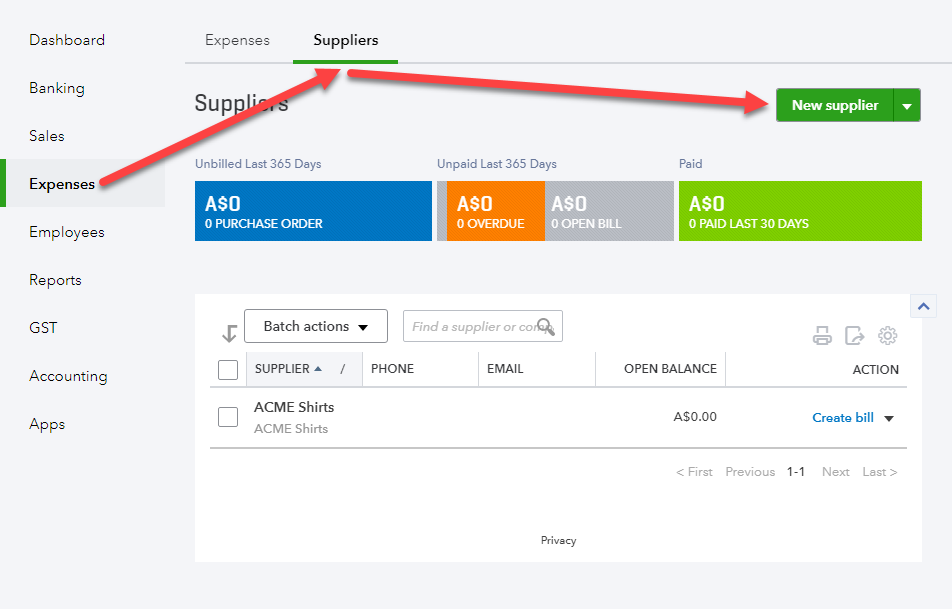The width and height of the screenshot is (952, 609).
Task: Open the Batch actions dropdown
Action: click(316, 326)
